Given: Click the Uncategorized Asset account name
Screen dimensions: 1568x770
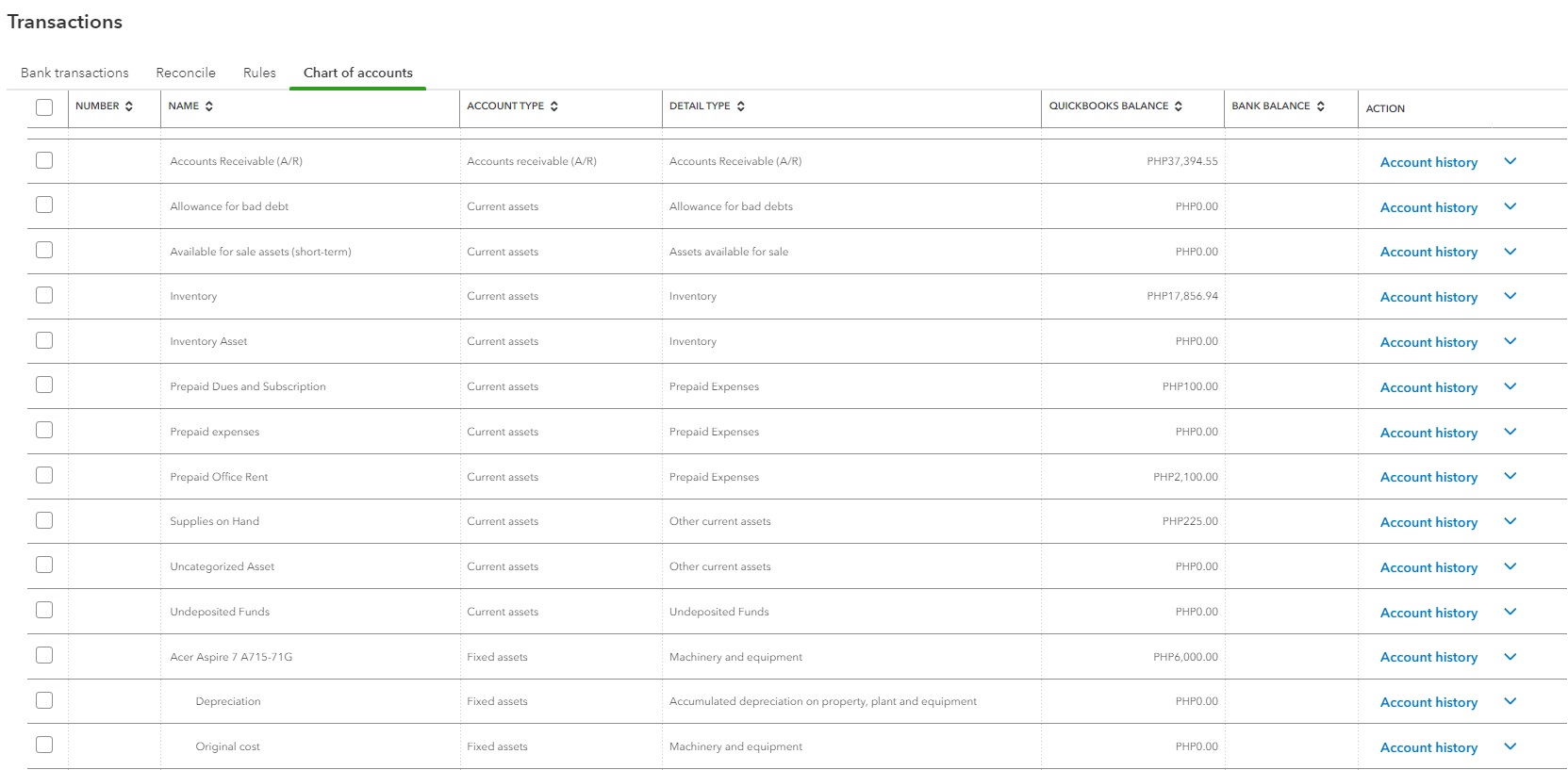Looking at the screenshot, I should pyautogui.click(x=223, y=566).
